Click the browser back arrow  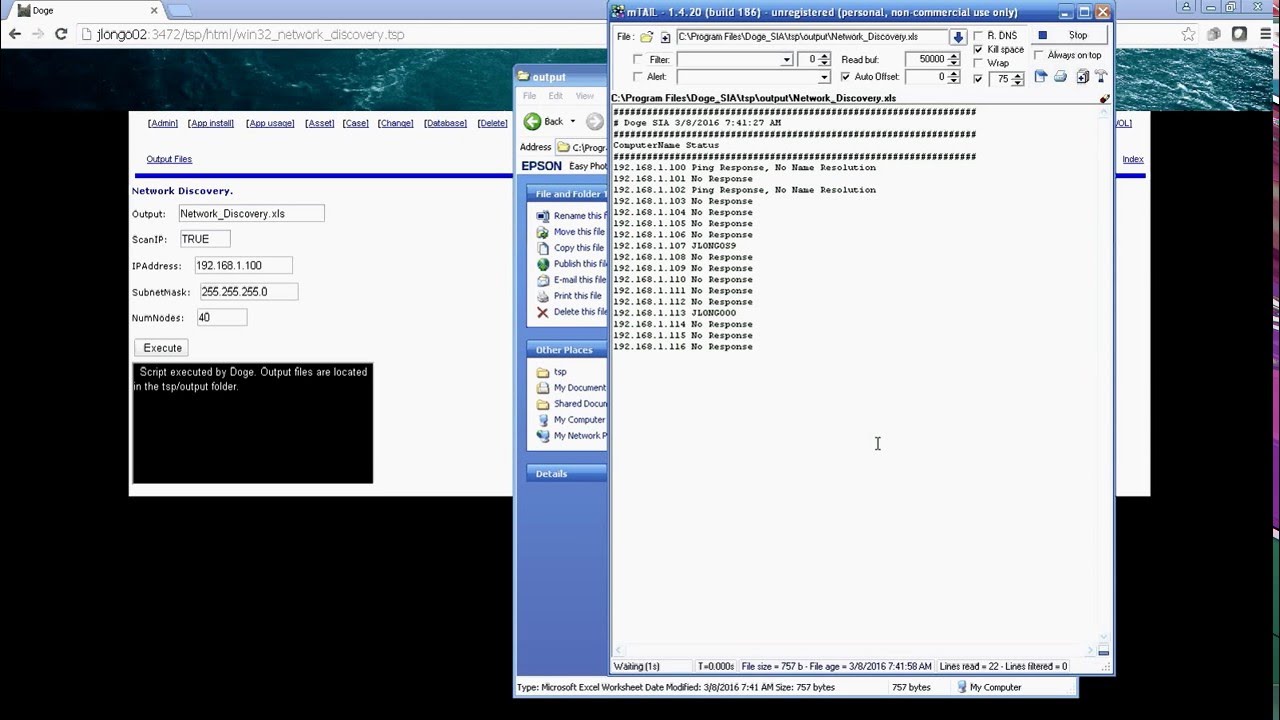click(15, 34)
